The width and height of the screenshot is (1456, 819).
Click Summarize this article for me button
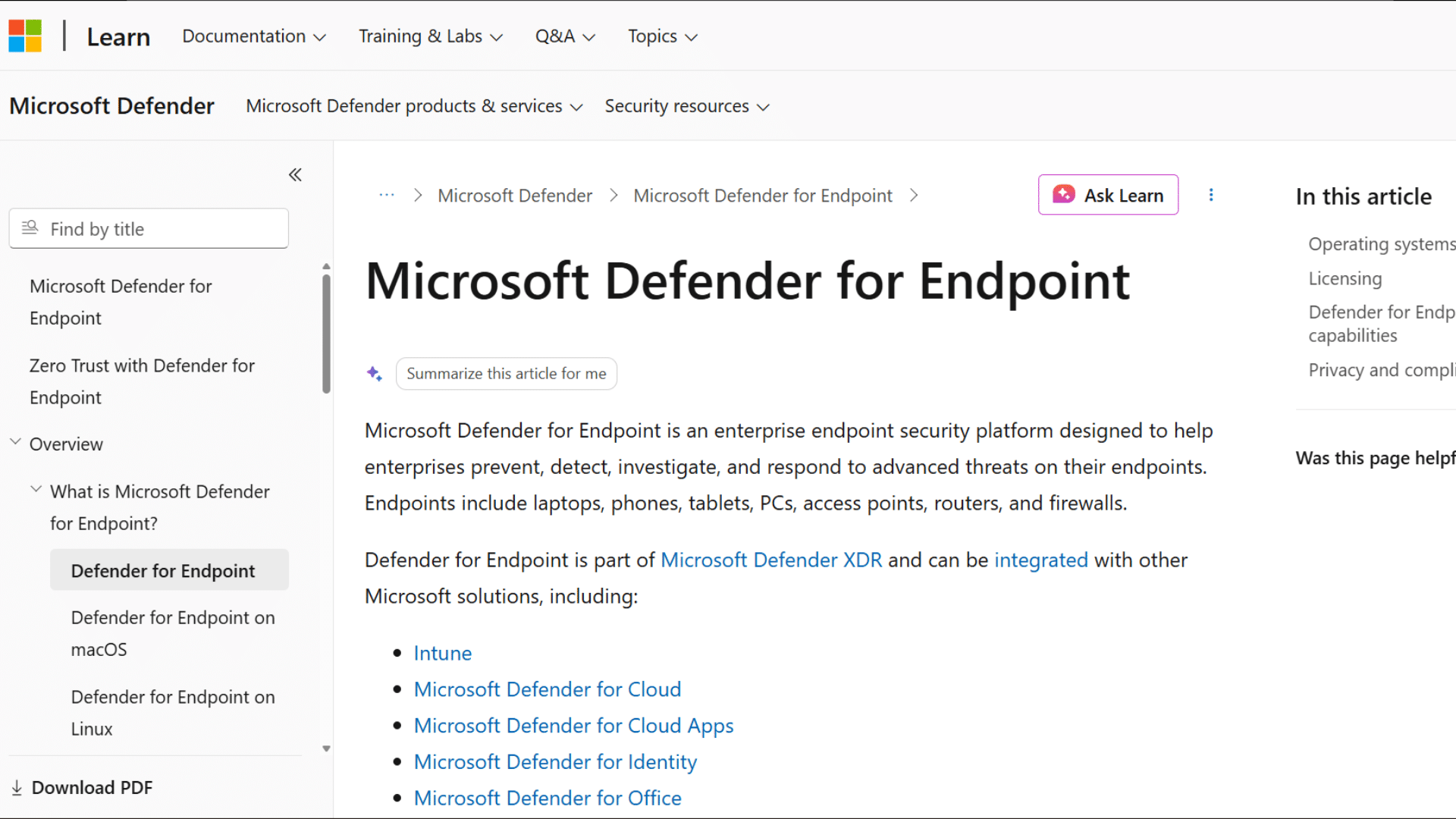(x=506, y=374)
